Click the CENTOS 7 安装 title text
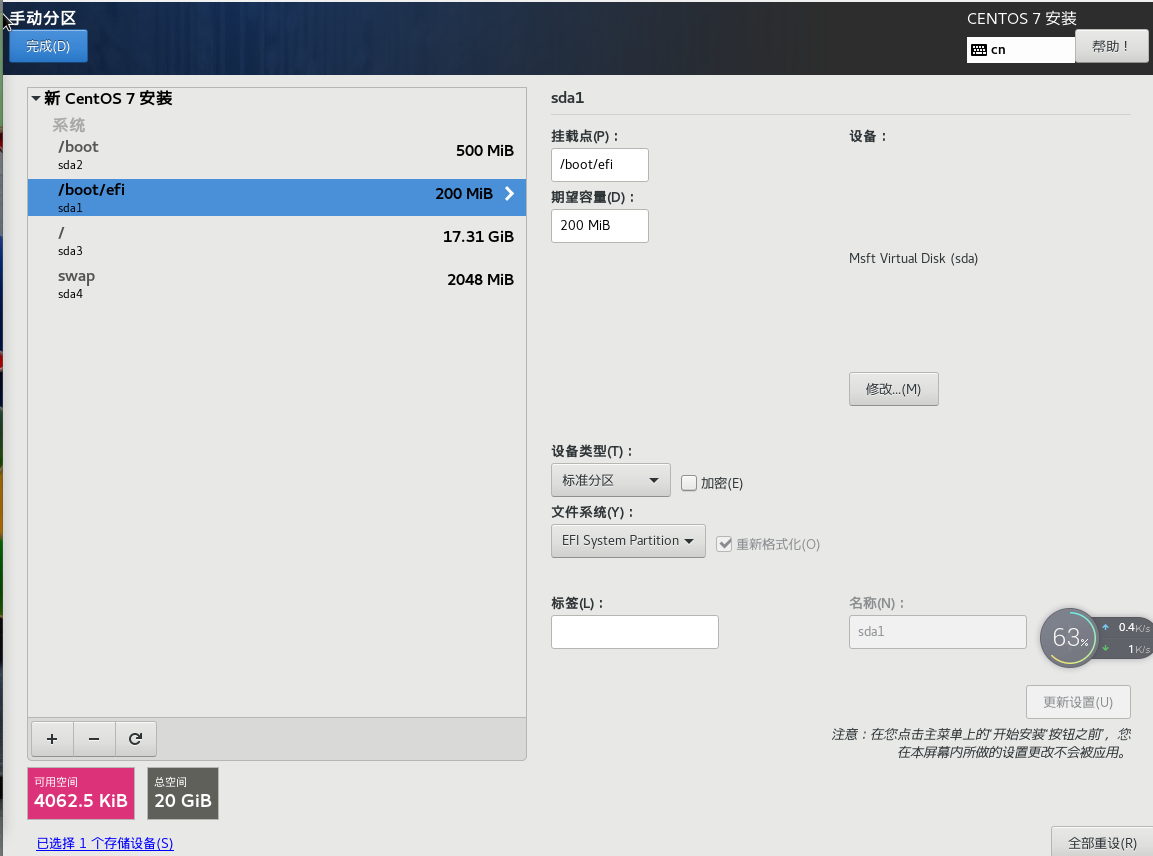This screenshot has height=856, width=1153. 1021,18
